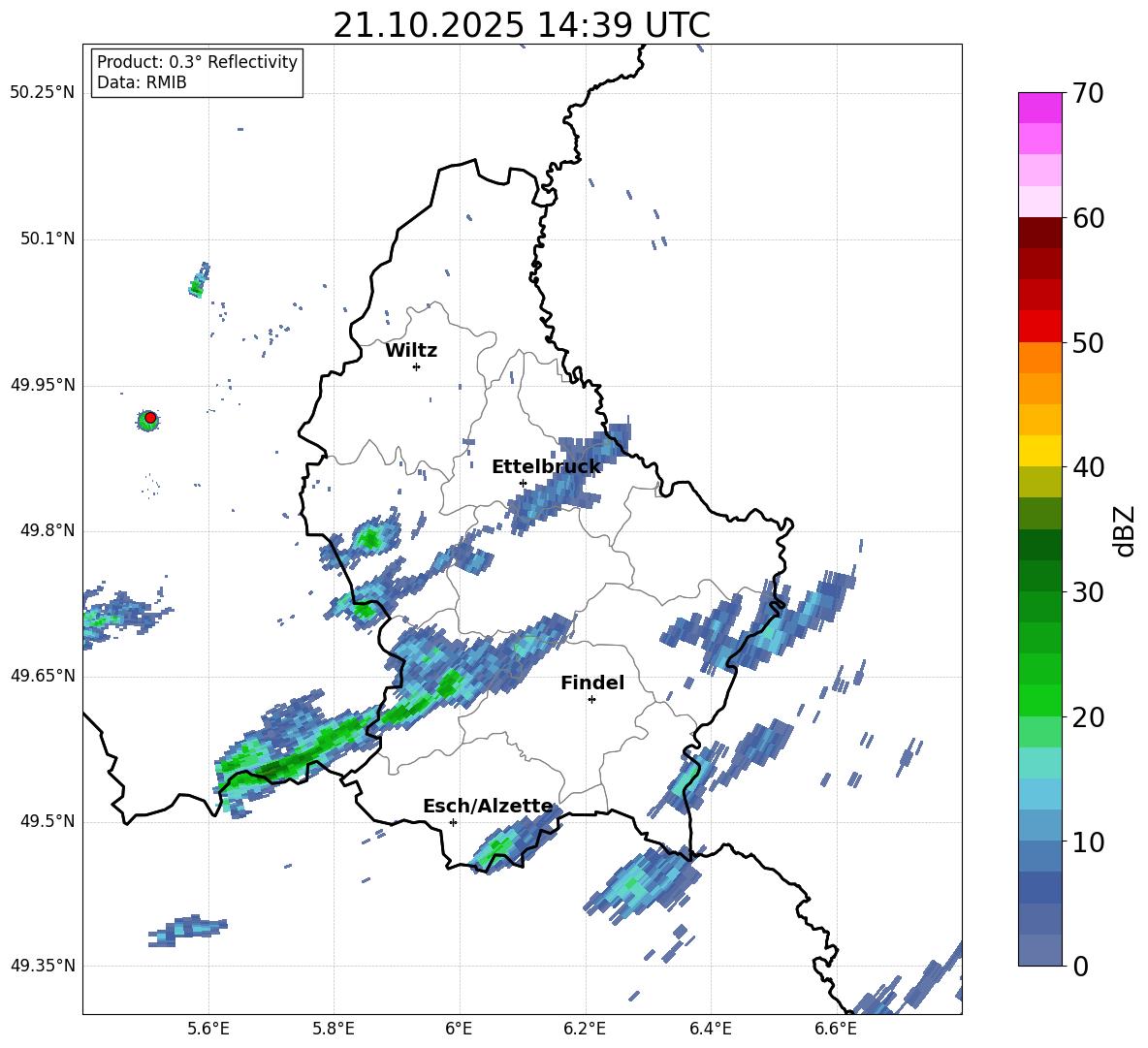Click the "Data: RMIB" text
1148x1048 pixels.
(x=142, y=82)
